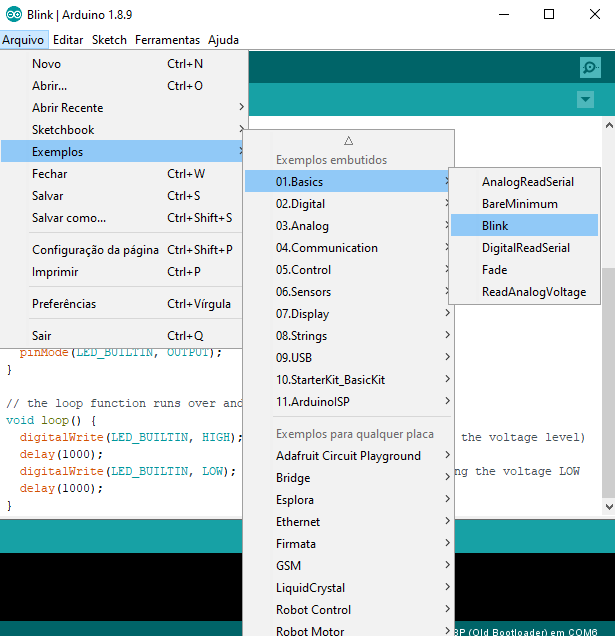Expand the 09.USB examples

pyautogui.click(x=348, y=357)
